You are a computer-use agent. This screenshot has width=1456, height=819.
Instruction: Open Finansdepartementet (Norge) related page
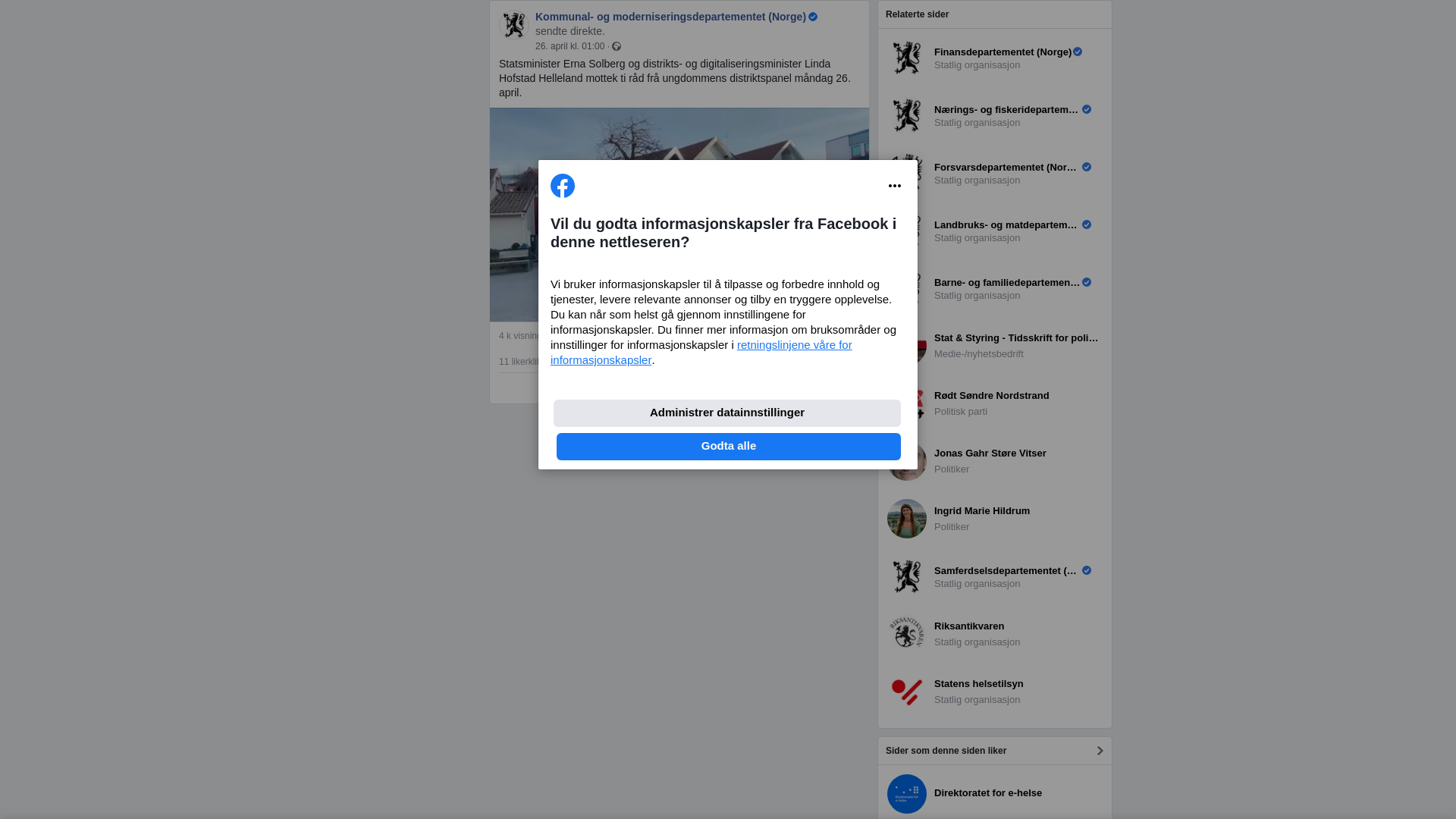click(x=1003, y=52)
